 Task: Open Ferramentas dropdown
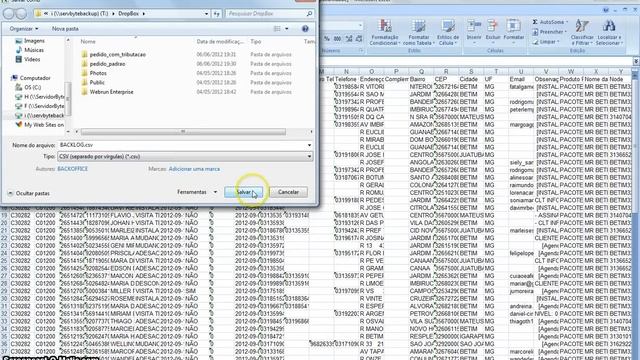[197, 192]
